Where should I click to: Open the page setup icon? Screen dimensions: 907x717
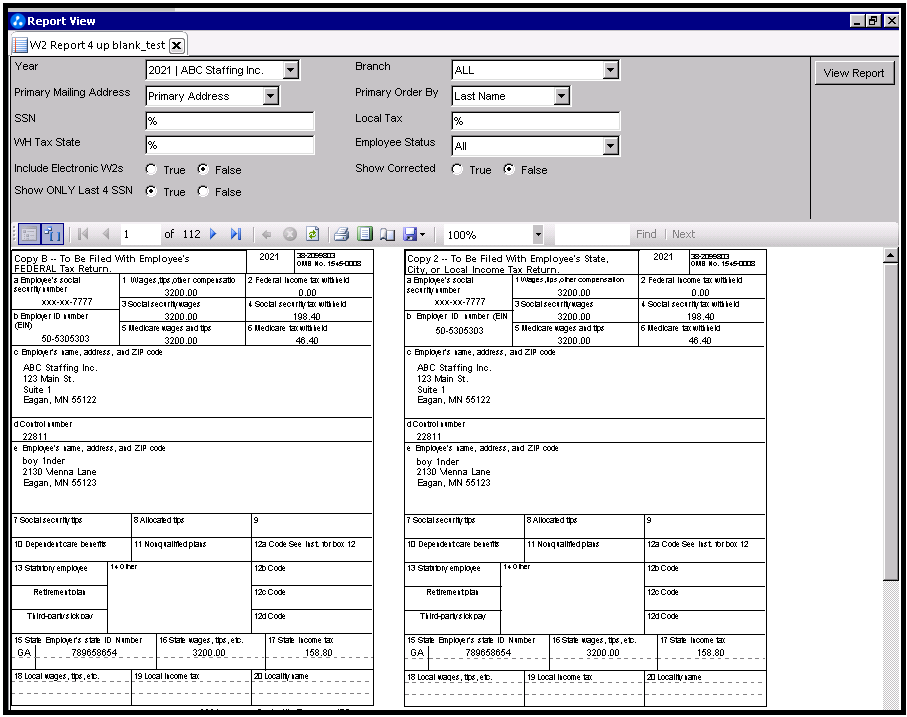387,234
